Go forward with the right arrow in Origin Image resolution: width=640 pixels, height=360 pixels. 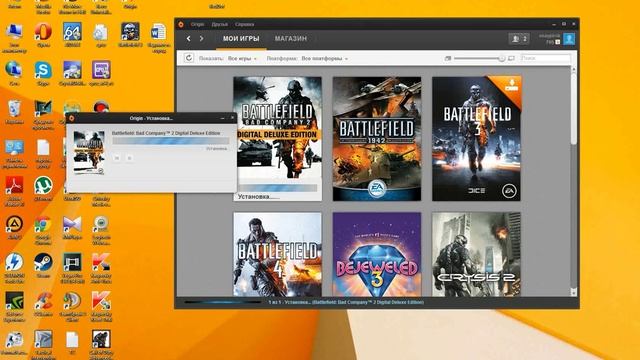click(x=201, y=38)
